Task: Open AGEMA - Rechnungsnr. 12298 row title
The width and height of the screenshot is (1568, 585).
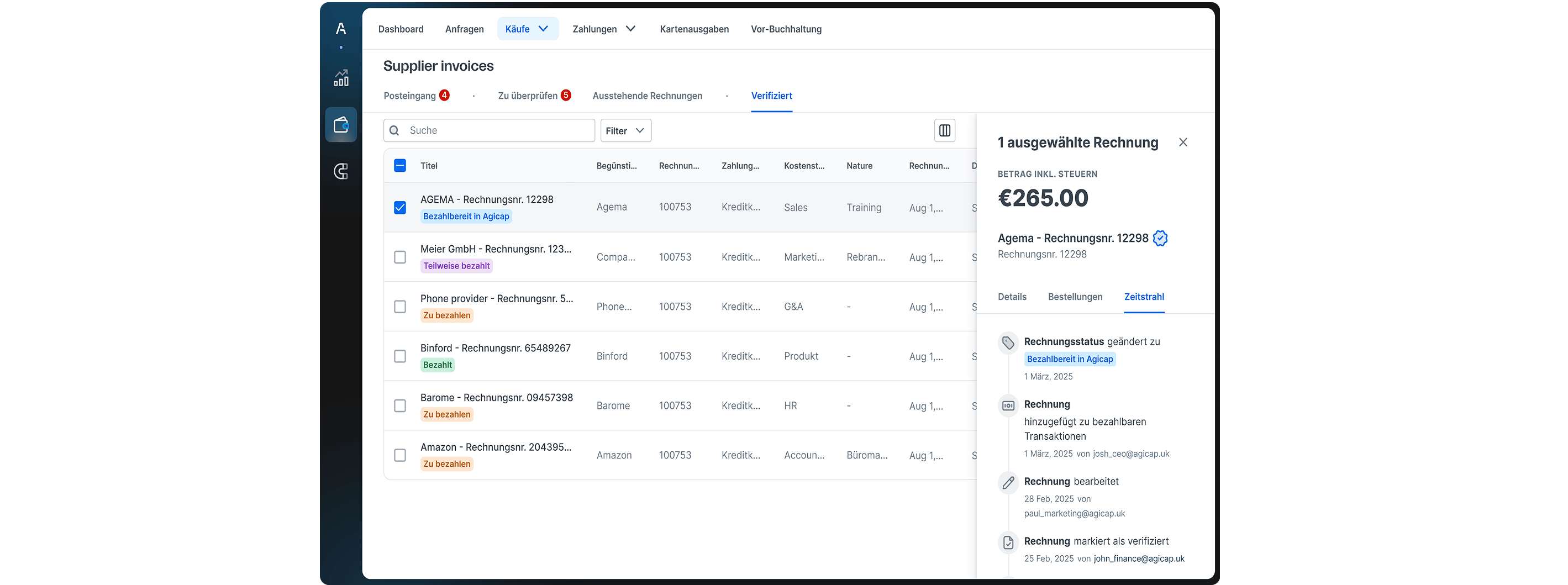Action: coord(487,199)
